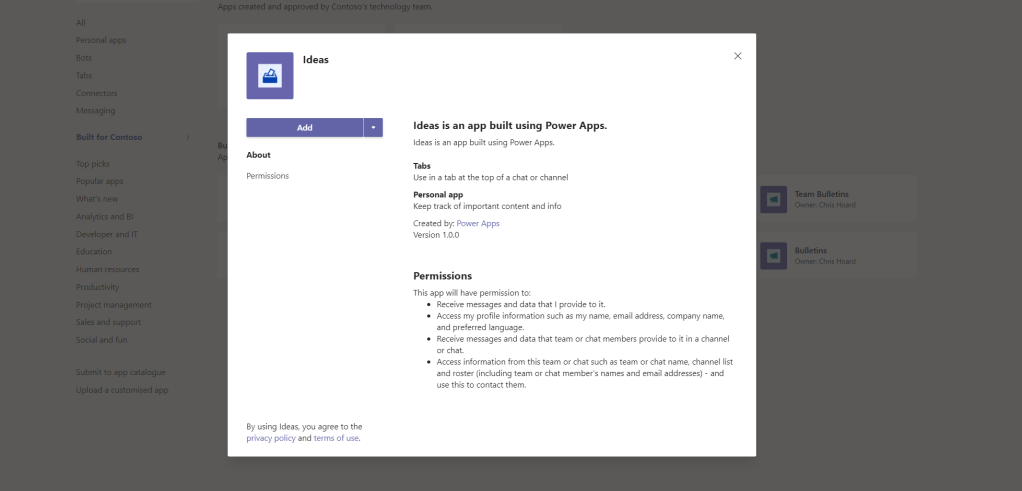This screenshot has width=1022, height=491.
Task: Click Submit to app catalogue
Action: point(120,372)
